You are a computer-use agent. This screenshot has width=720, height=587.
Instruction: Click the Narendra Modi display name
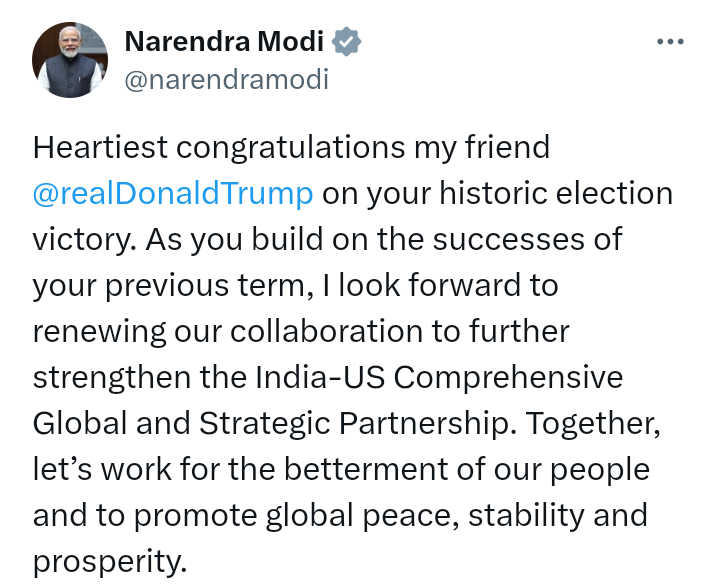[x=224, y=41]
